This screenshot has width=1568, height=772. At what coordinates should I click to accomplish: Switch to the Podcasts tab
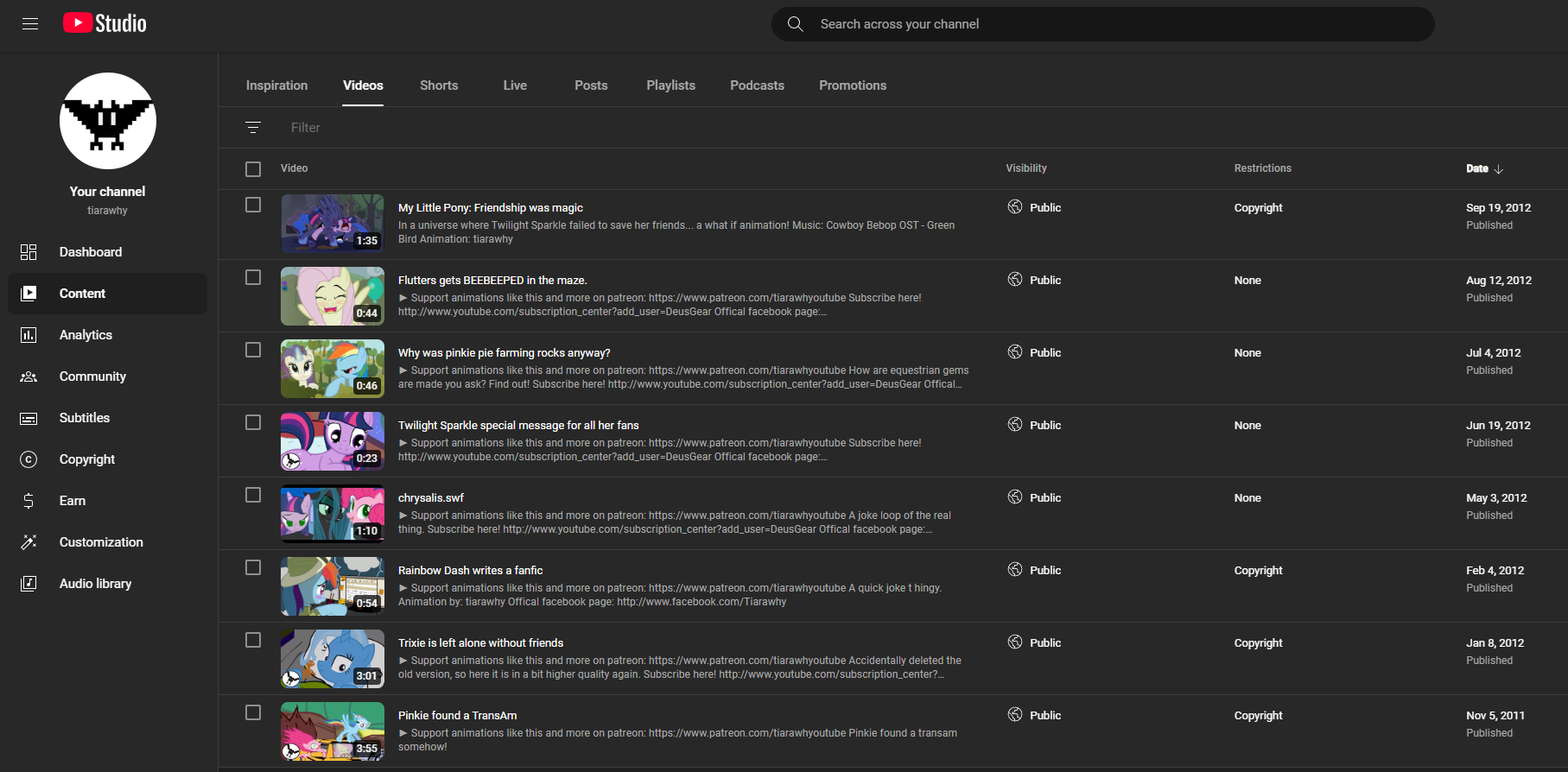click(x=757, y=85)
